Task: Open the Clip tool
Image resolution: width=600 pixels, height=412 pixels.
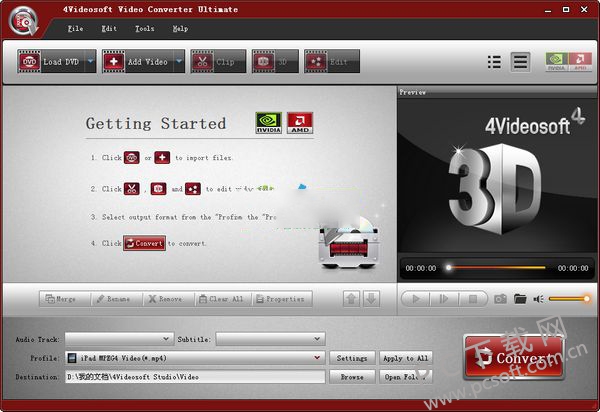Action: coord(218,62)
